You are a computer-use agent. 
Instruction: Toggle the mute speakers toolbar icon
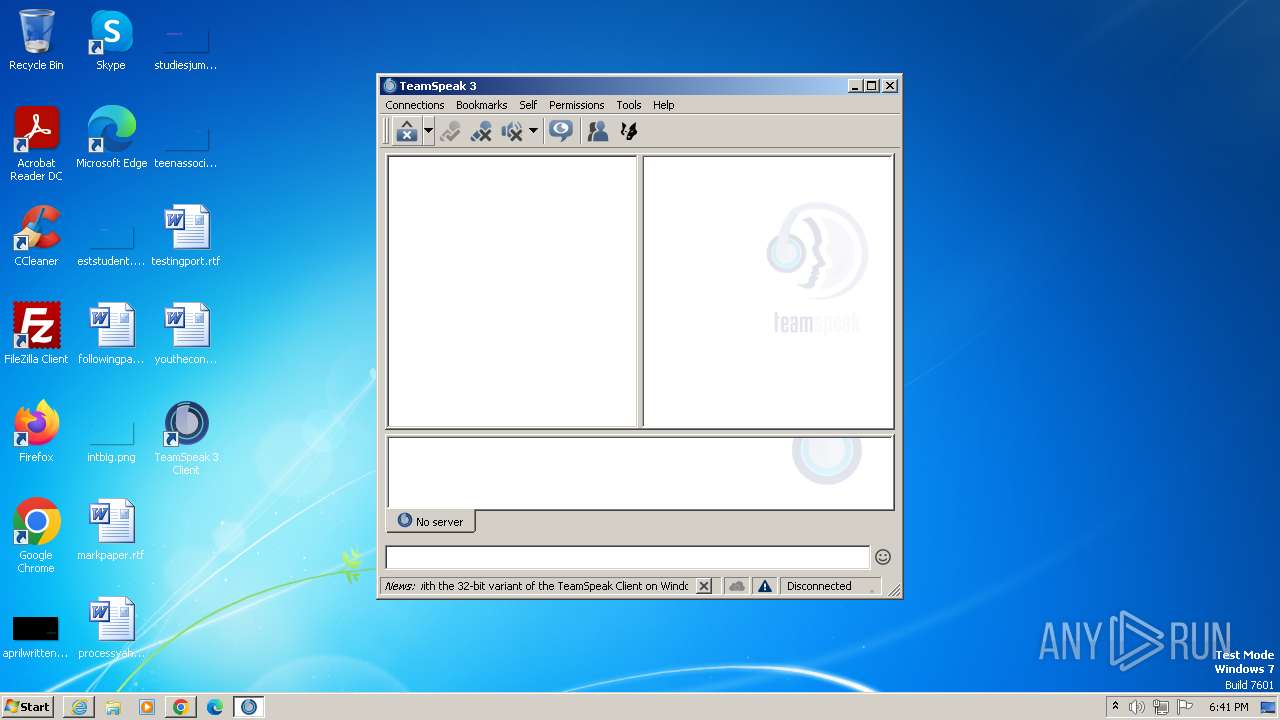[x=512, y=131]
